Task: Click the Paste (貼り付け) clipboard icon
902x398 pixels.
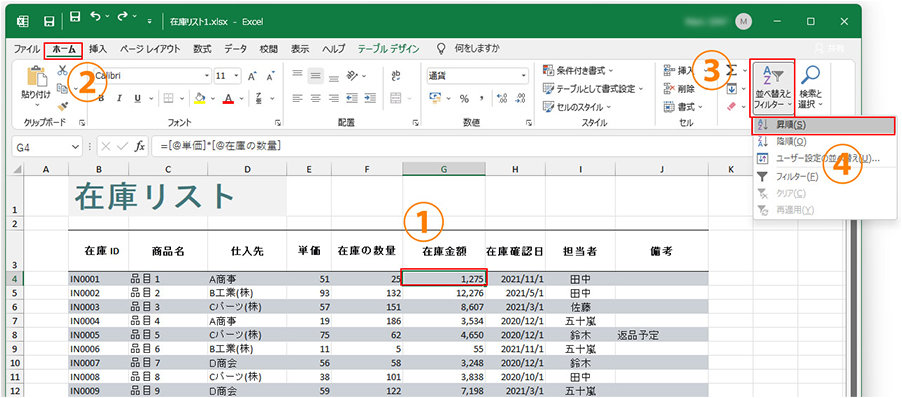Action: coord(36,76)
